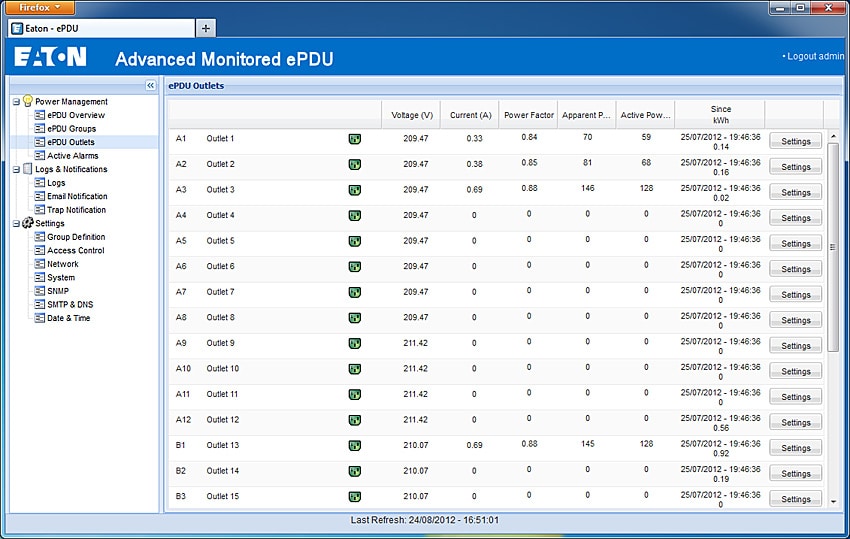Open Active Alarms page
850x539 pixels.
(73, 156)
